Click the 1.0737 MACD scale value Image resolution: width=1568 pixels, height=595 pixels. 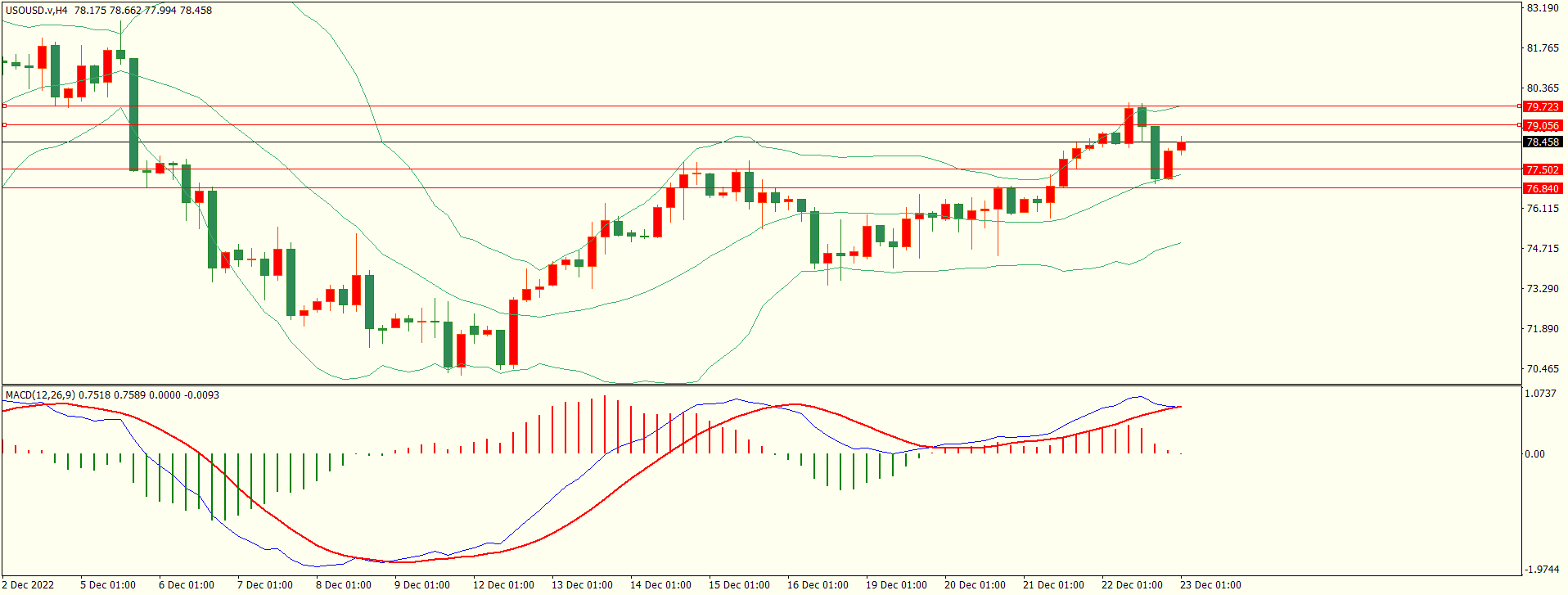(x=1540, y=394)
